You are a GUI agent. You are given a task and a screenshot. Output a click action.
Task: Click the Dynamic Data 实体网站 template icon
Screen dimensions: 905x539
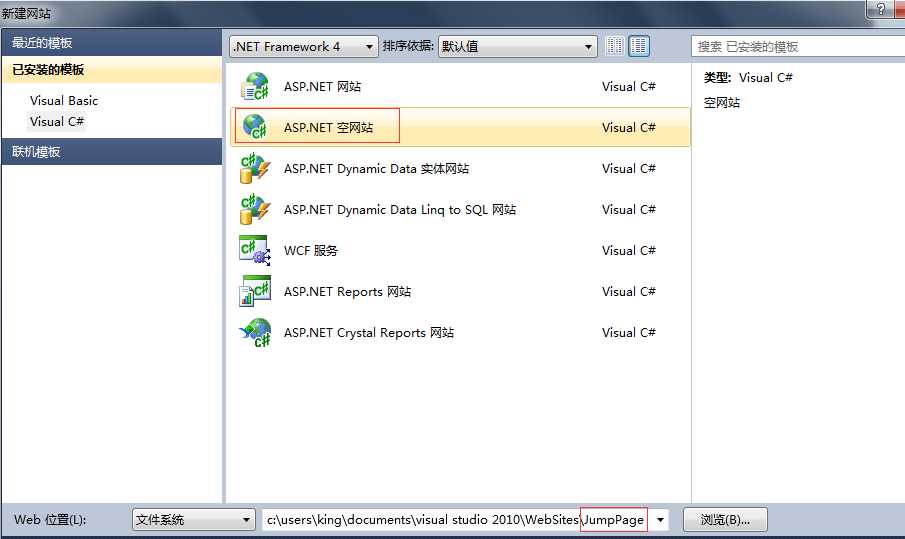pyautogui.click(x=255, y=169)
